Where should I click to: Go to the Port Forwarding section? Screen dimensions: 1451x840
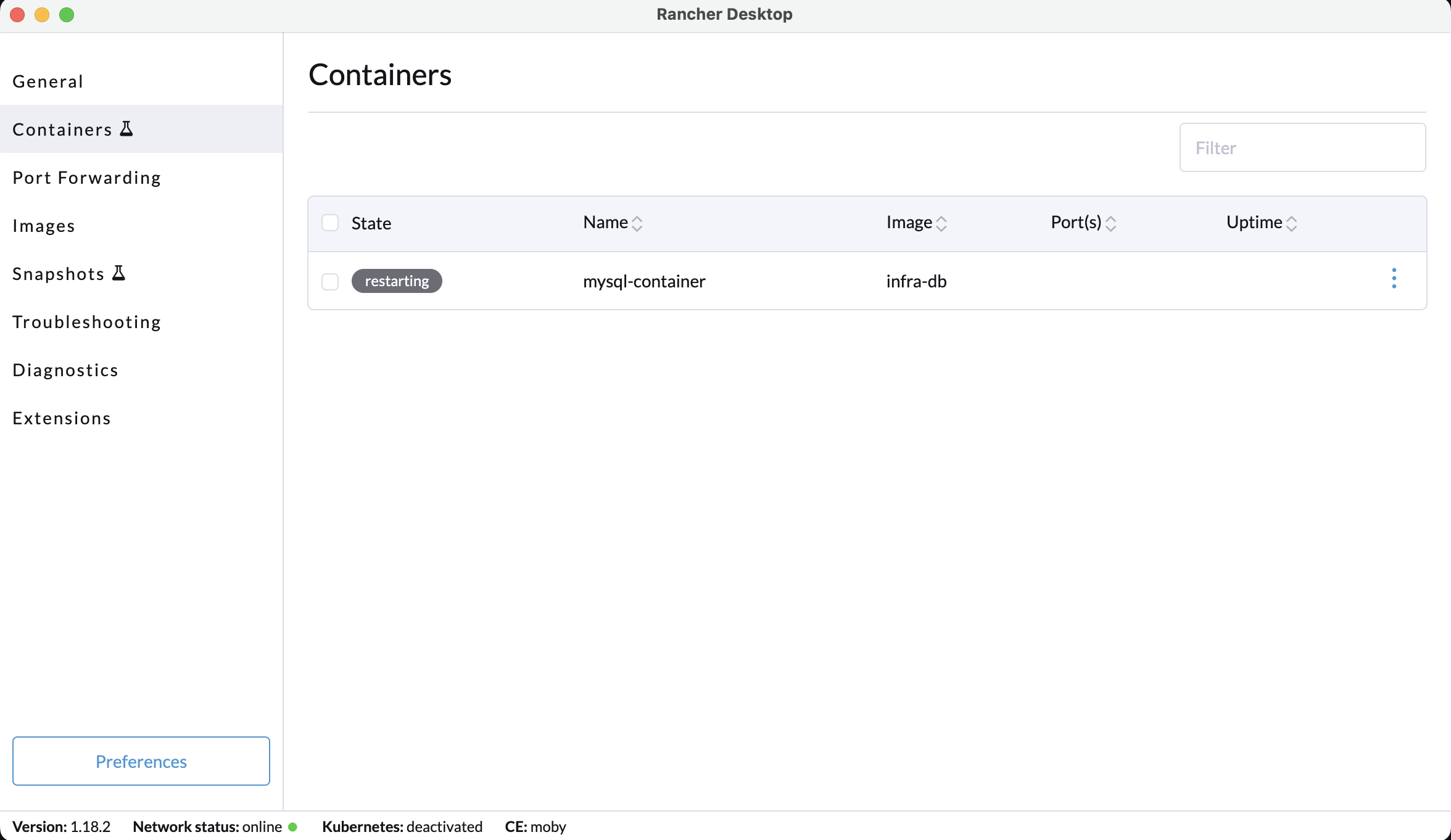click(x=87, y=178)
